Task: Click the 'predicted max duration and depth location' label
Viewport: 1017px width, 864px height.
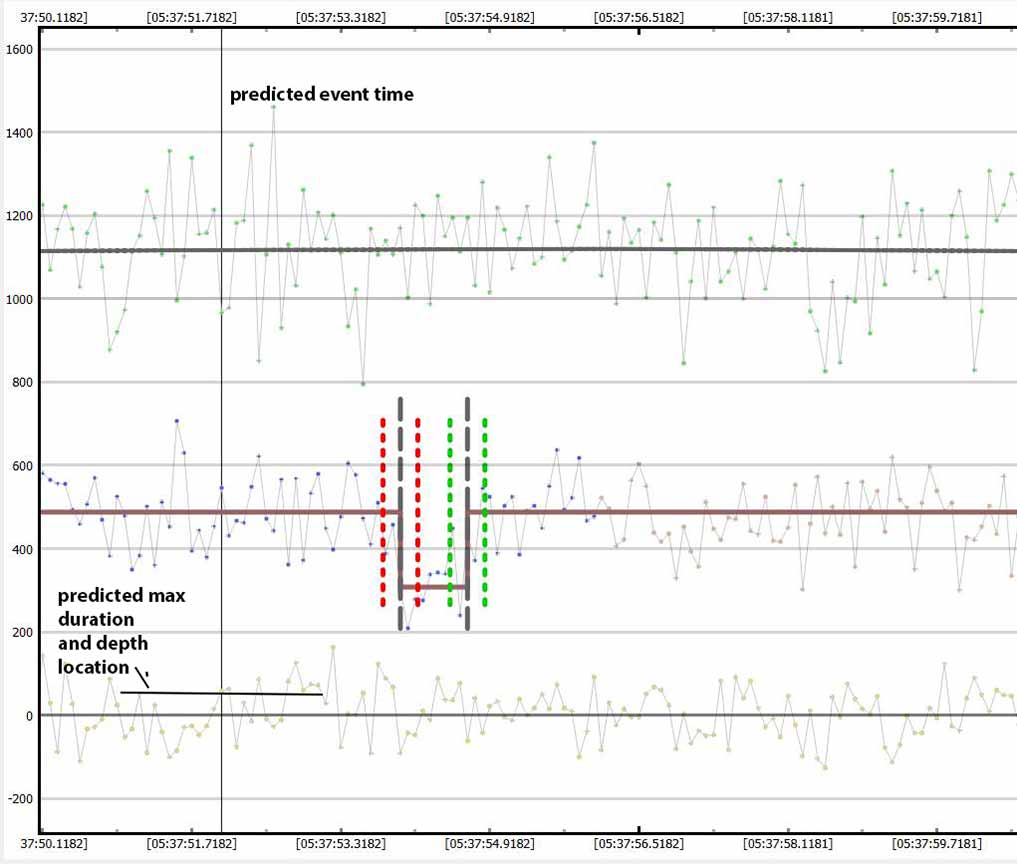Action: click(x=122, y=631)
